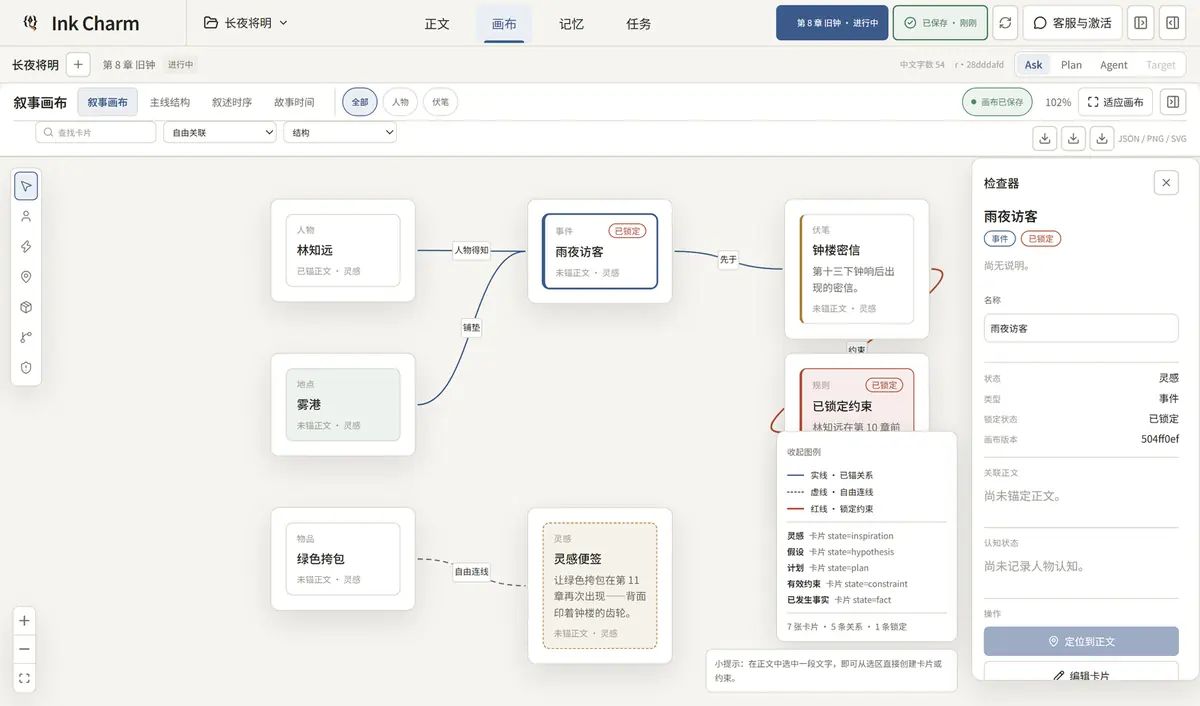The height and width of the screenshot is (706, 1200).
Task: Choose the item box card tool
Action: (x=26, y=307)
